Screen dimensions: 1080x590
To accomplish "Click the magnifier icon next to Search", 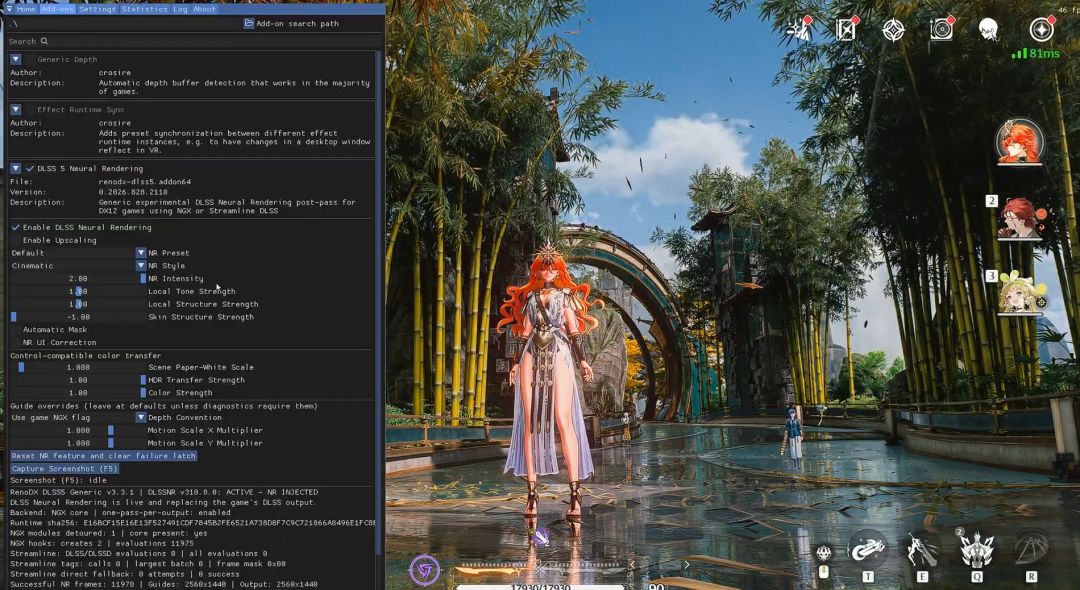I will coord(44,41).
